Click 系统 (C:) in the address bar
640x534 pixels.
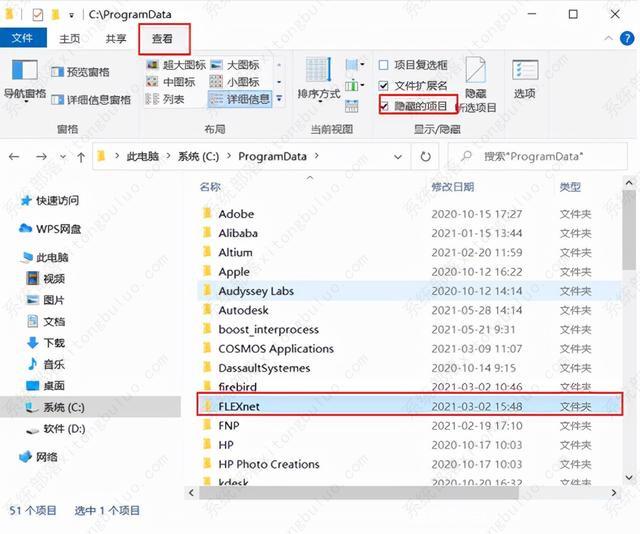coord(198,156)
